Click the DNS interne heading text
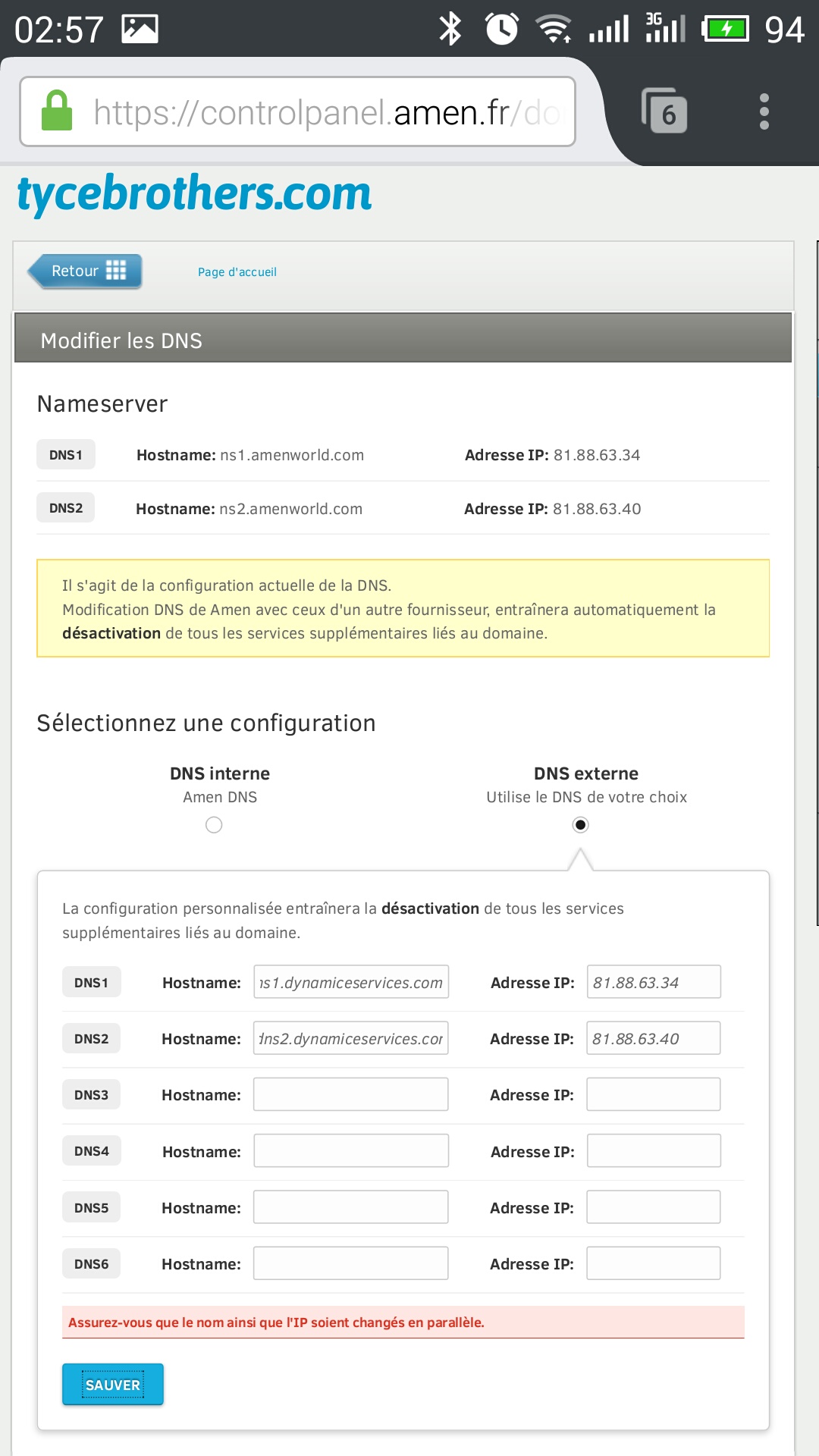This screenshot has height=1456, width=819. (x=220, y=773)
